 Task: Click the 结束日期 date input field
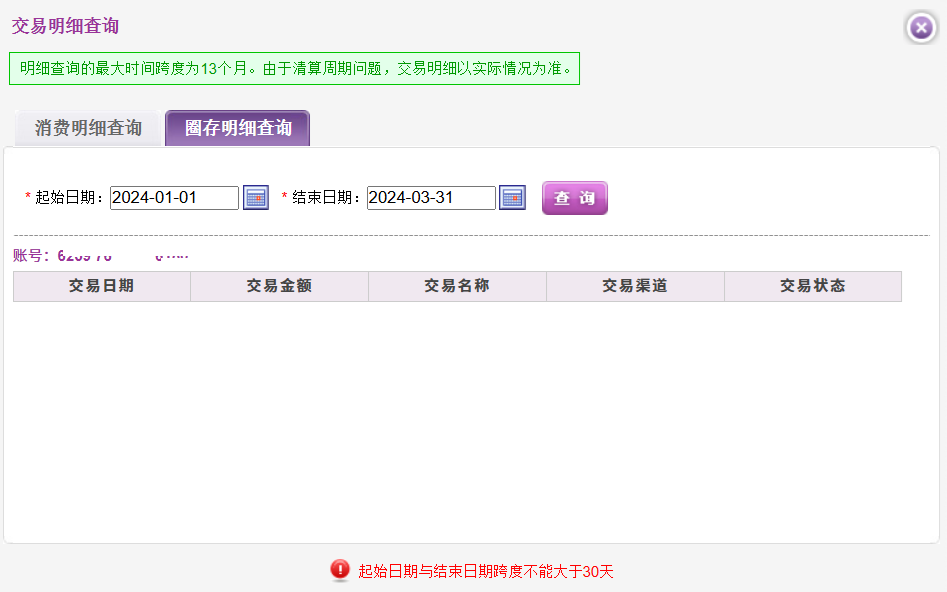click(431, 198)
